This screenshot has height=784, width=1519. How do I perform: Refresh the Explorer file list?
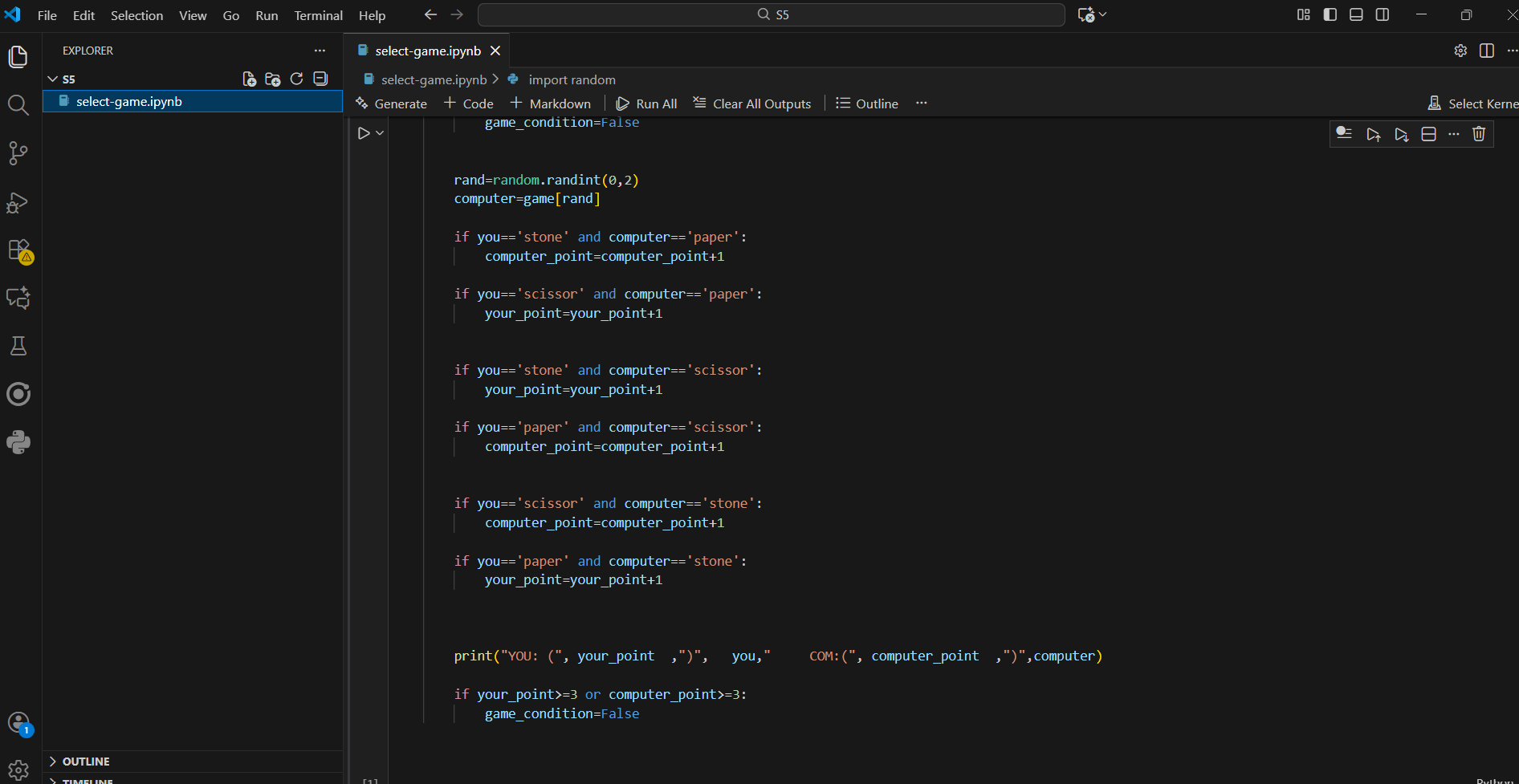(296, 79)
